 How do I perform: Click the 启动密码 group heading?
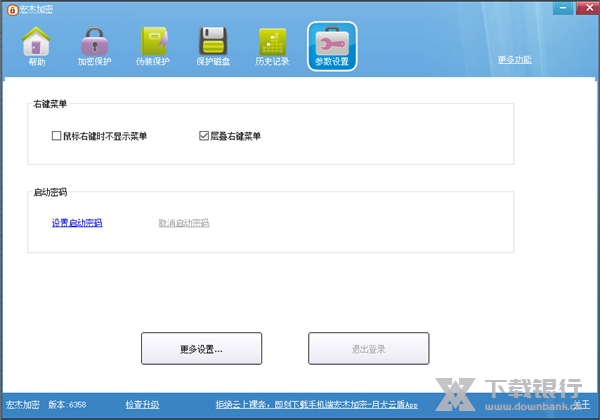[x=50, y=192]
